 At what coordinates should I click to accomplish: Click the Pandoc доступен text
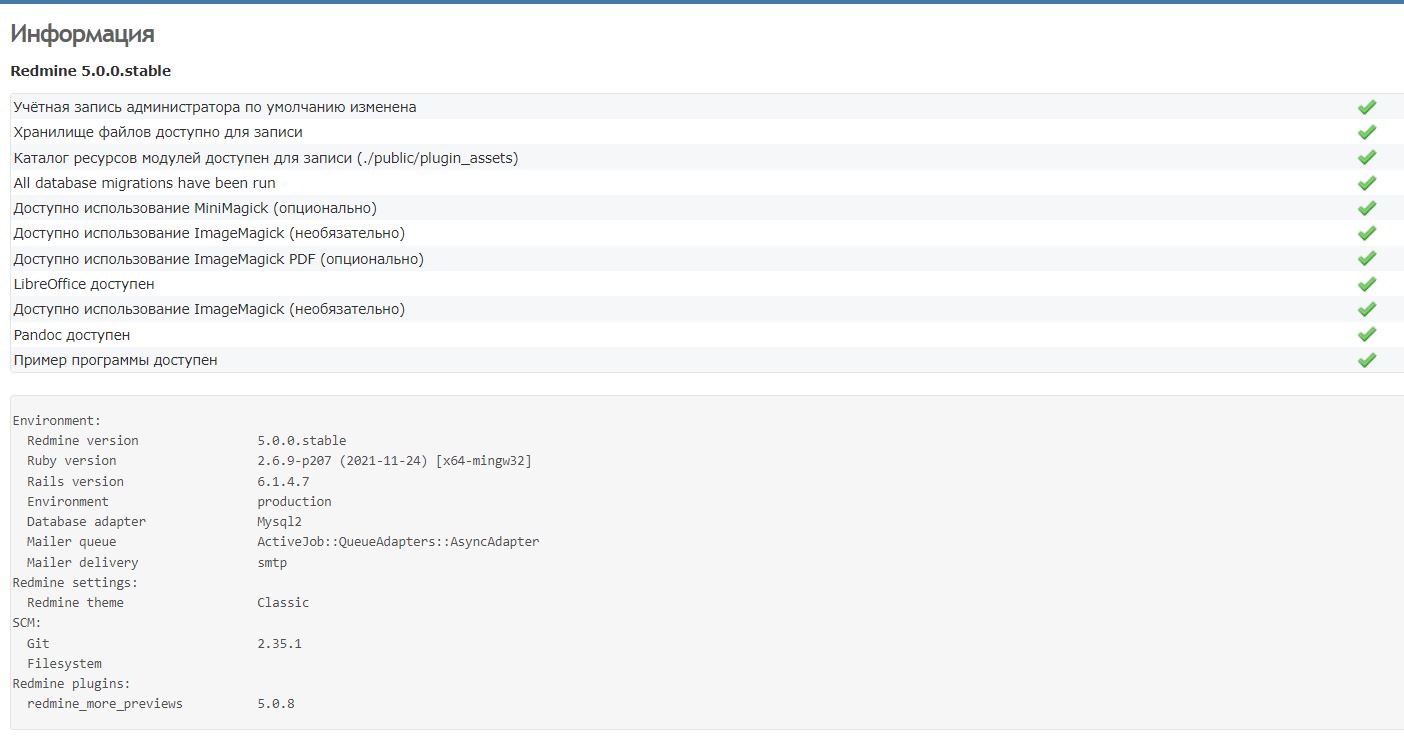pyautogui.click(x=72, y=335)
